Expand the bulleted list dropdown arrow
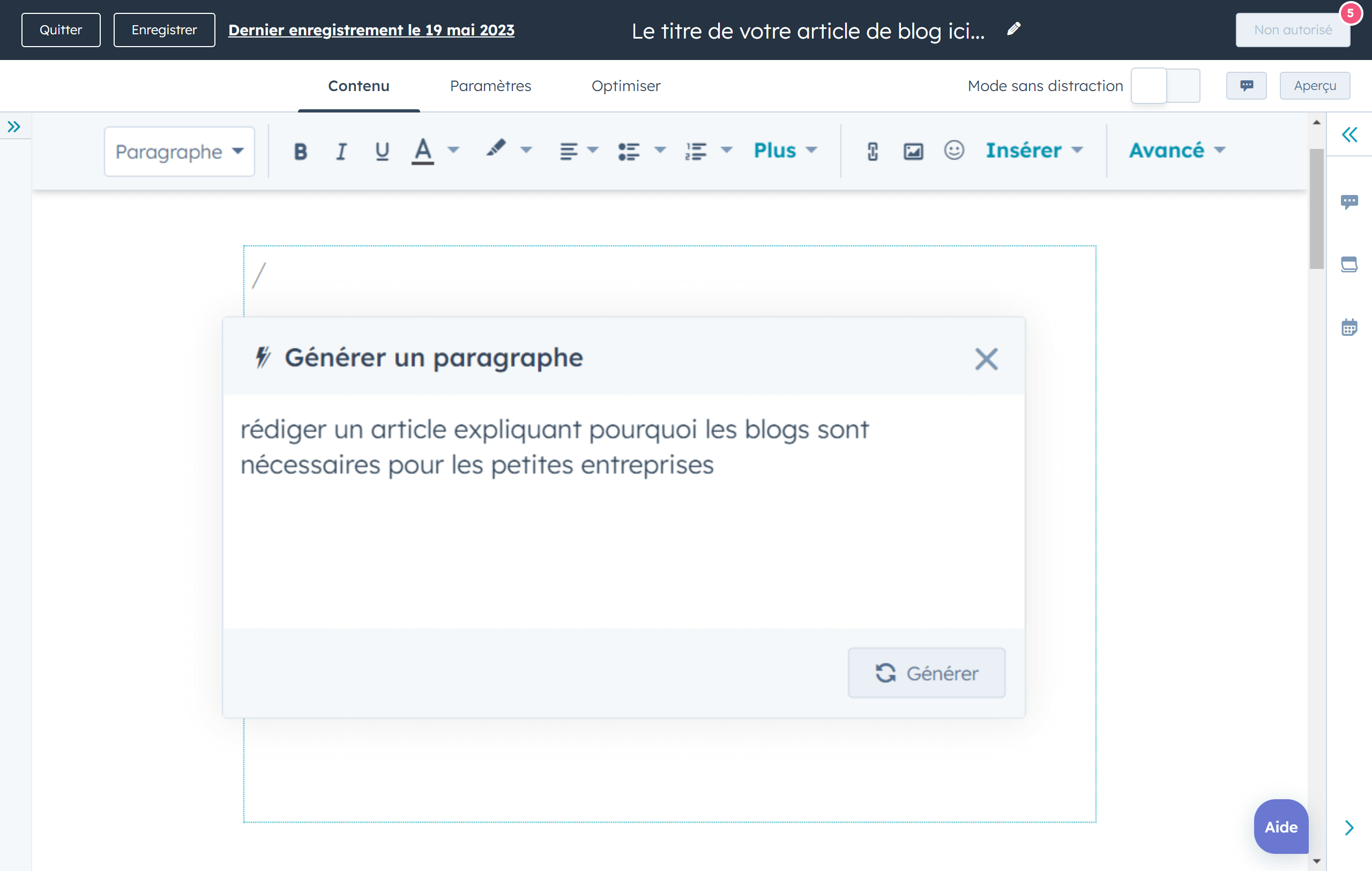 click(x=660, y=151)
